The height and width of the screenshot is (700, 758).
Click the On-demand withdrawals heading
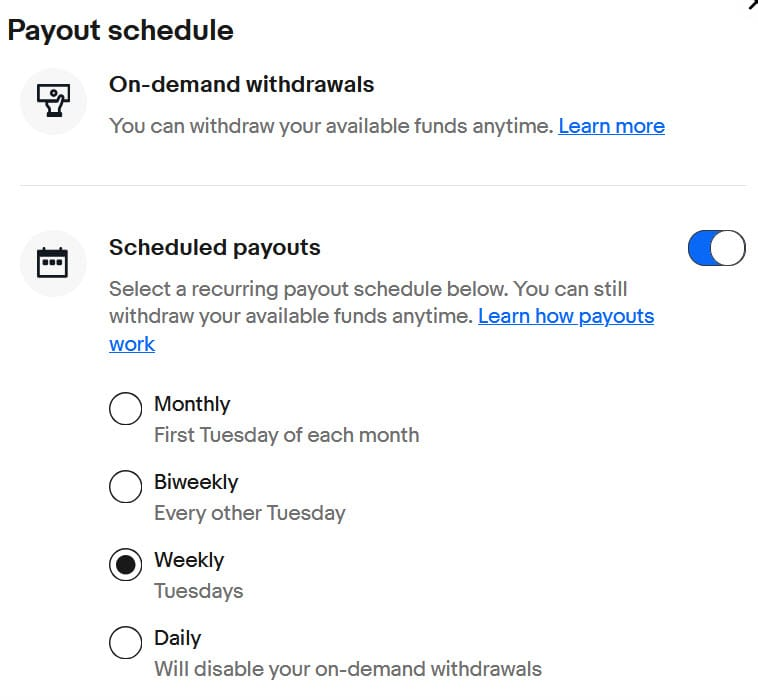242,85
